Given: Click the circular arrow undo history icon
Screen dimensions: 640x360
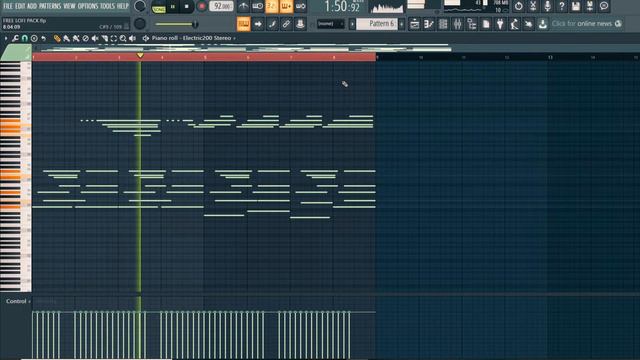Looking at the screenshot, I should click(x=518, y=6).
